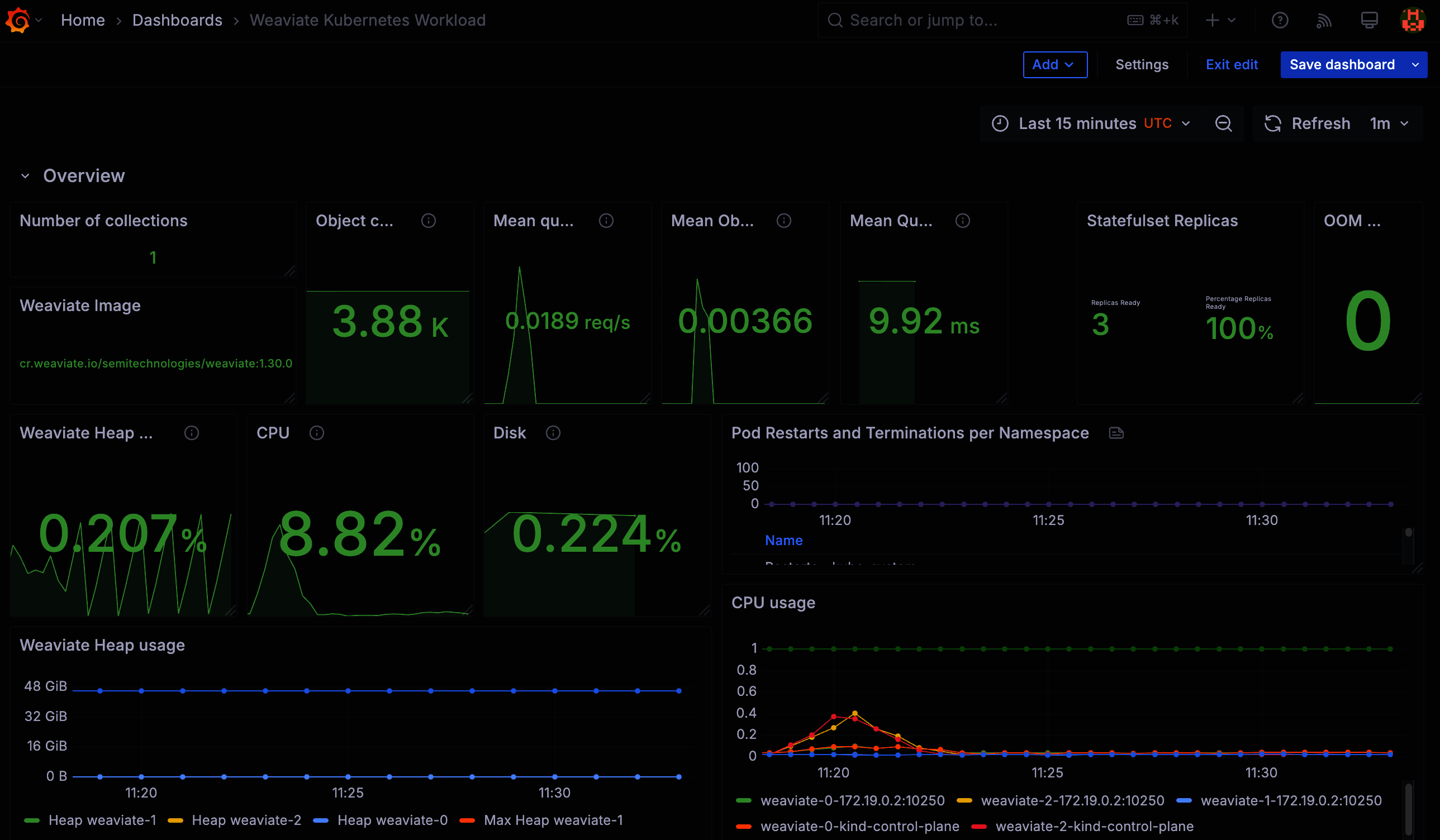Toggle Heap weaviate-1 series in legend
Screen dimensions: 1440x840
click(x=102, y=820)
